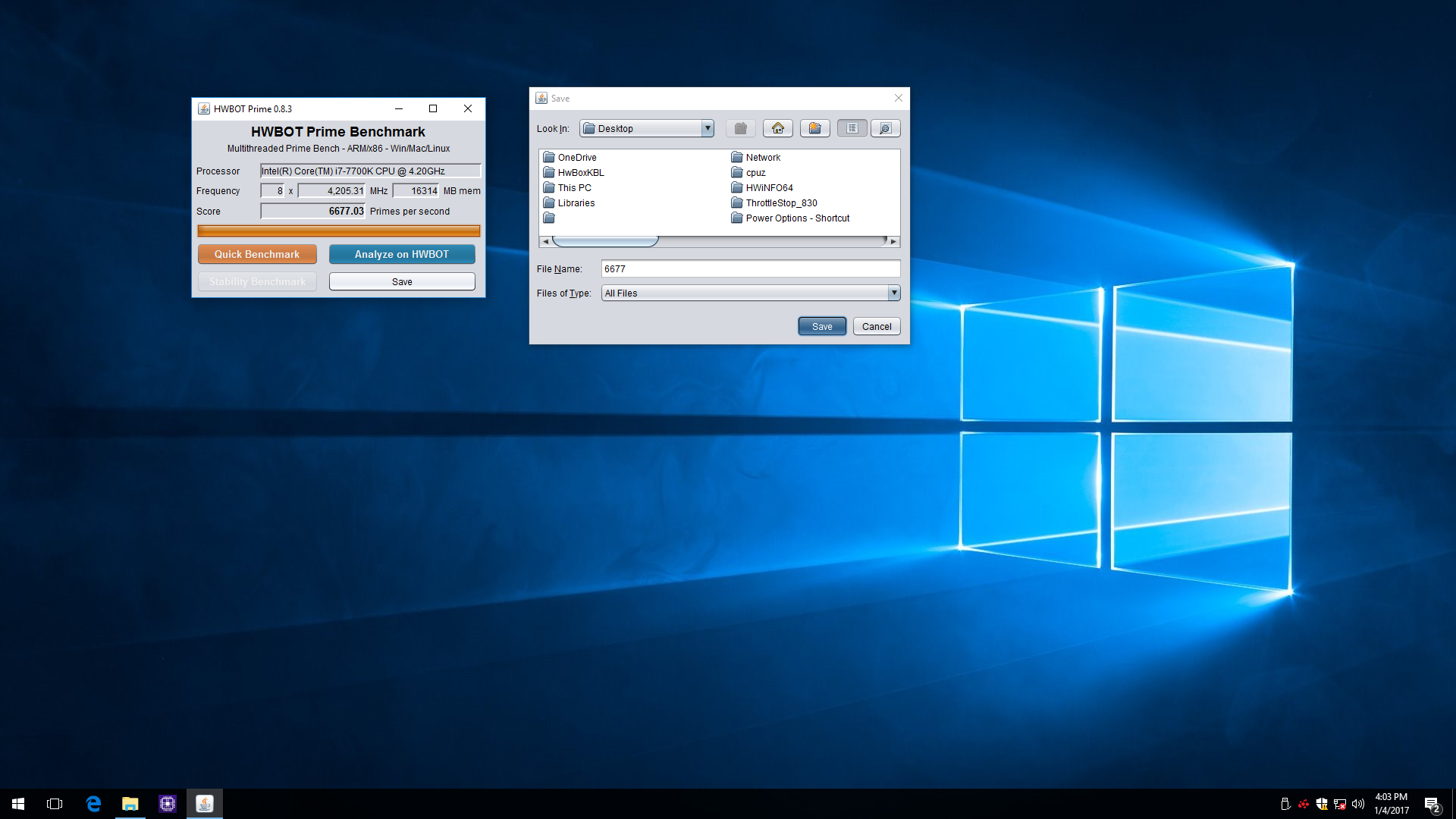The width and height of the screenshot is (1456, 819).
Task: Create New Folder icon in Save dialog
Action: click(x=815, y=128)
